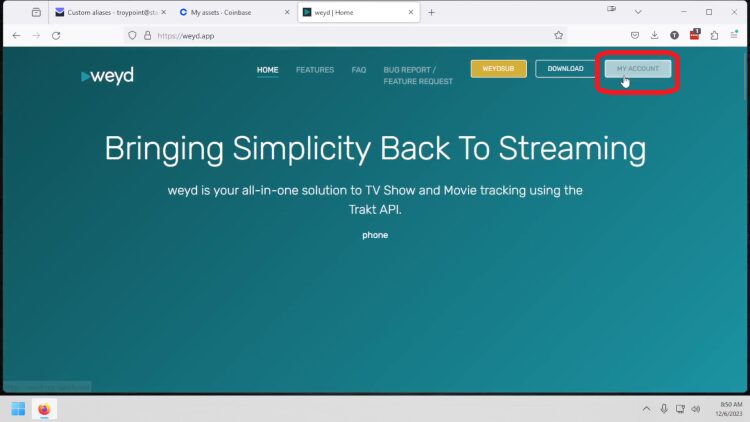Close the Custom aliases tab
The height and width of the screenshot is (422, 750).
[164, 12]
